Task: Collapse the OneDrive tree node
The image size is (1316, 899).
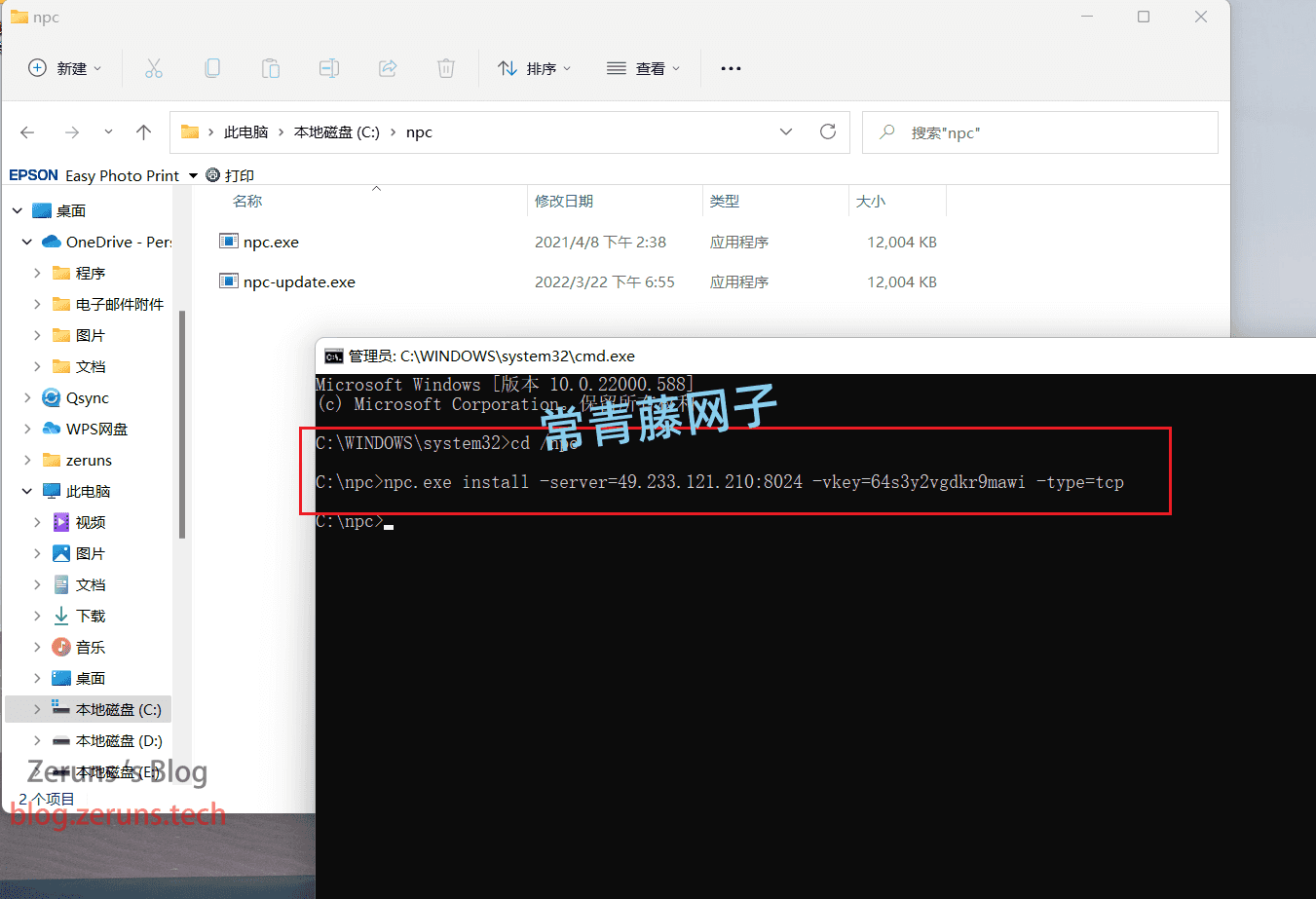Action: (x=27, y=242)
